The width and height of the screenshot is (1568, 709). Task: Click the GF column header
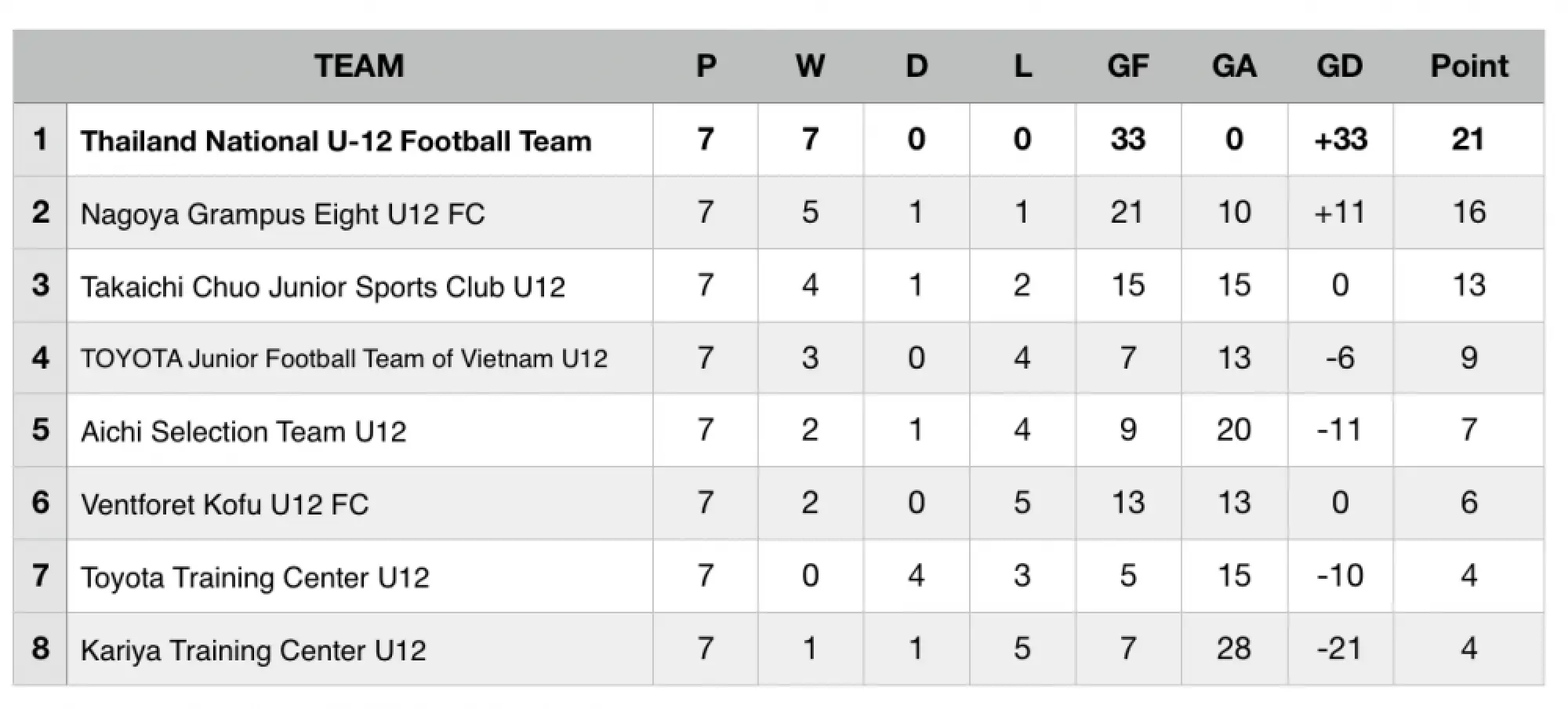pos(1128,66)
